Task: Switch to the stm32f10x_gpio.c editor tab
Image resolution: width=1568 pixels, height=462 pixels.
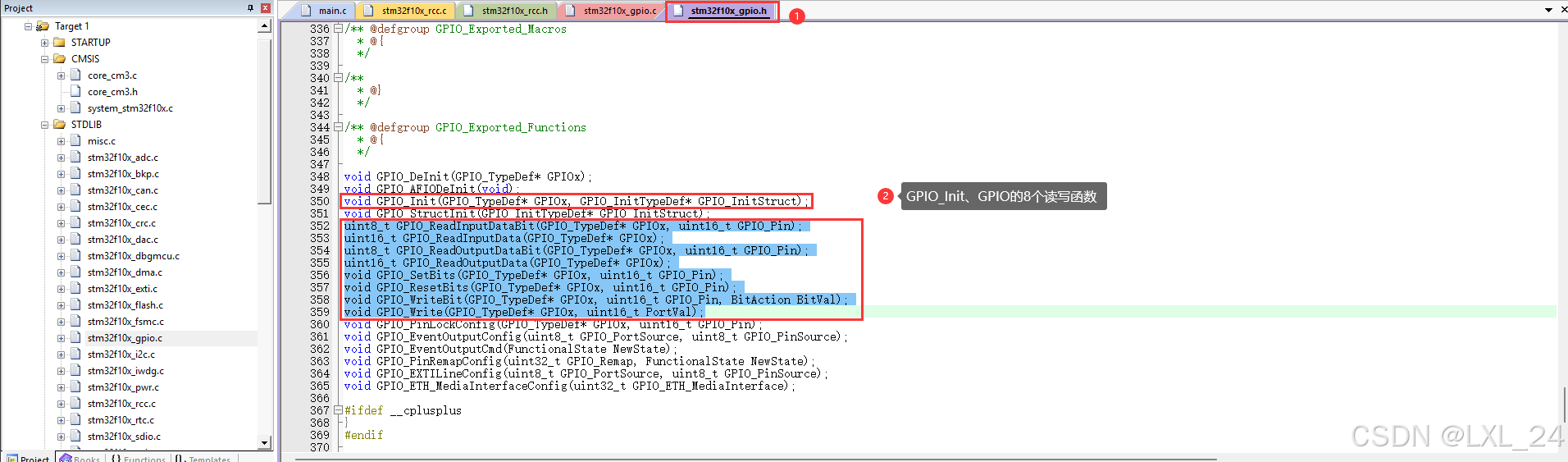Action: (x=611, y=11)
